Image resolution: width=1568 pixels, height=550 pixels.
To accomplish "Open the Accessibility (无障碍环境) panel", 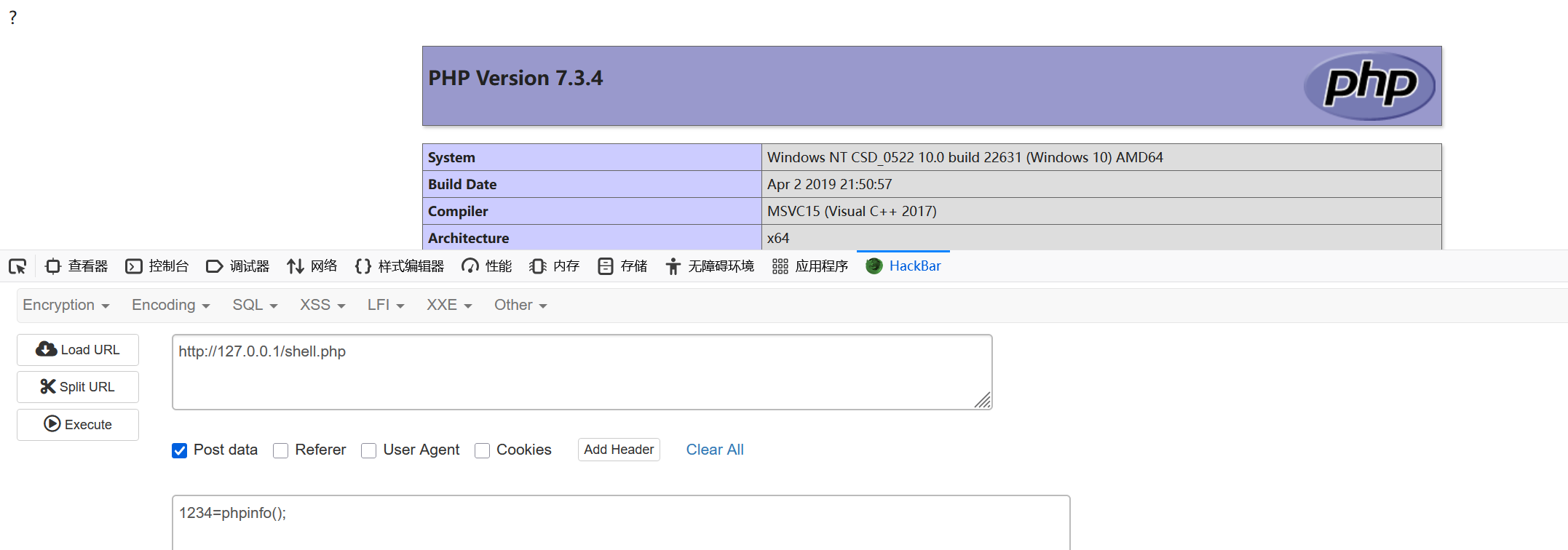I will tap(710, 266).
